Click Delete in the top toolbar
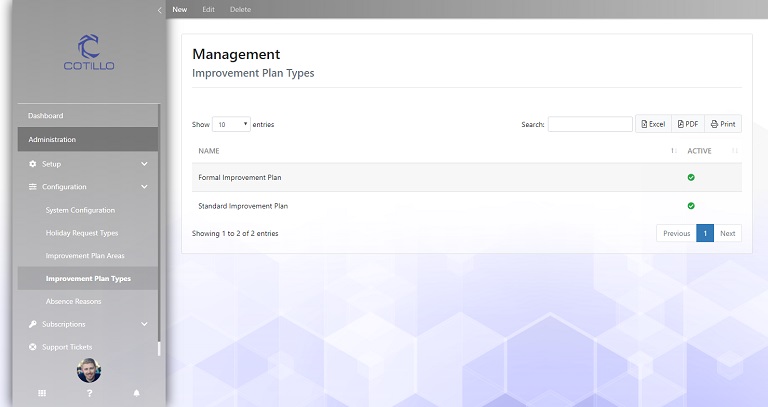 pyautogui.click(x=240, y=9)
